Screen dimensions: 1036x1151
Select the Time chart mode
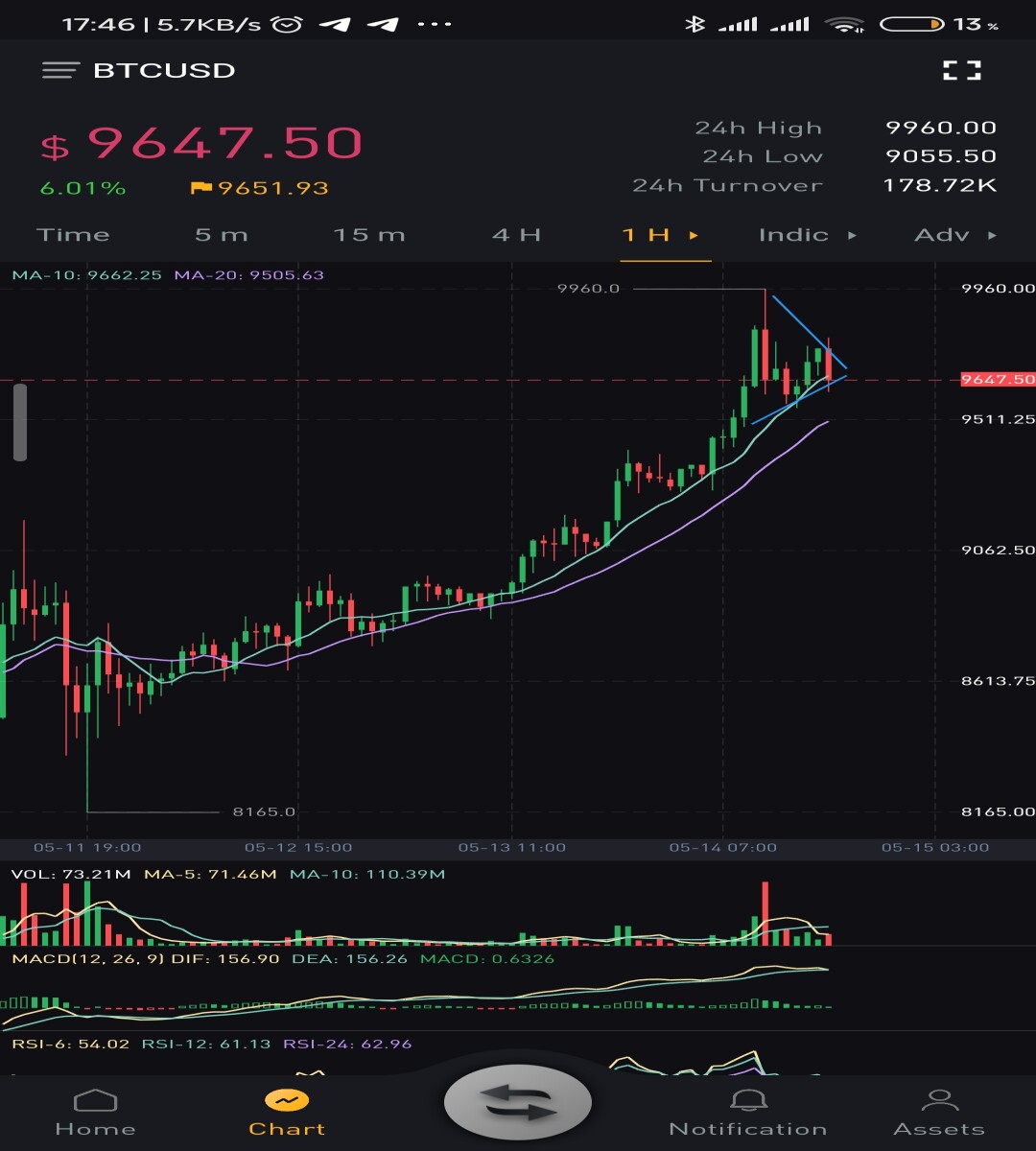click(x=73, y=235)
